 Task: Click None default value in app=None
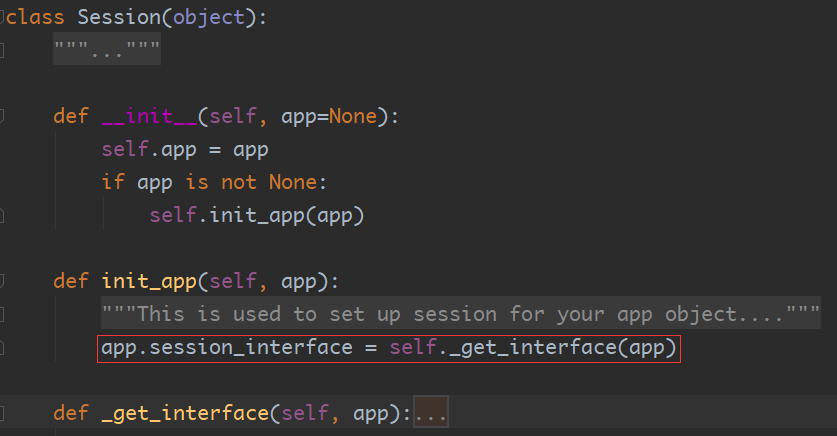[x=352, y=116]
